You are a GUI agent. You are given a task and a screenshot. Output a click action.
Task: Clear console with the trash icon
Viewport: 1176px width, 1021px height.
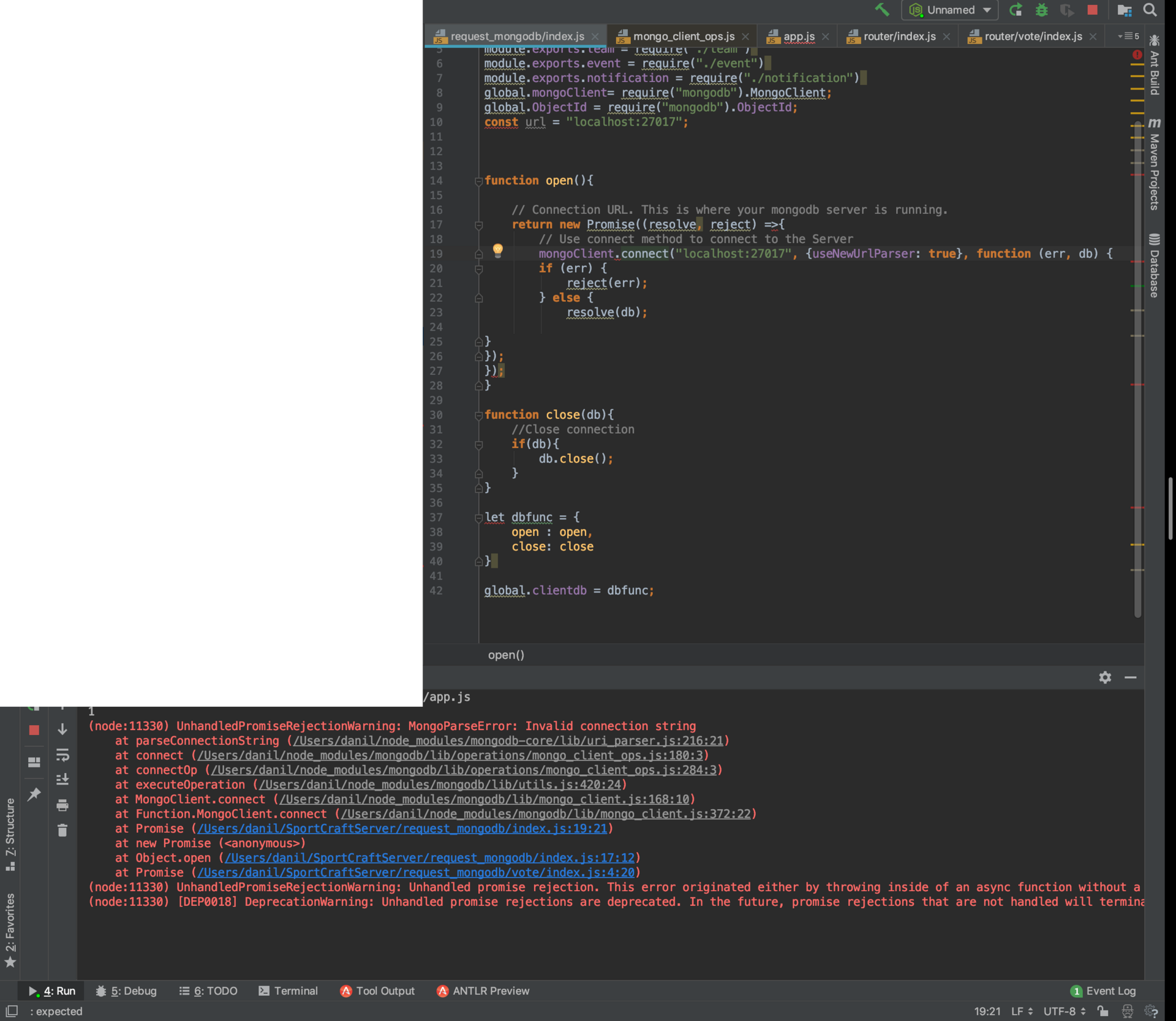click(x=62, y=831)
